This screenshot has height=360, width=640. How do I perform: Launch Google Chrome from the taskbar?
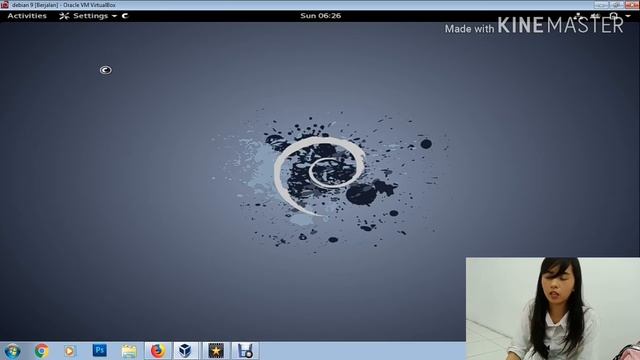coord(41,351)
